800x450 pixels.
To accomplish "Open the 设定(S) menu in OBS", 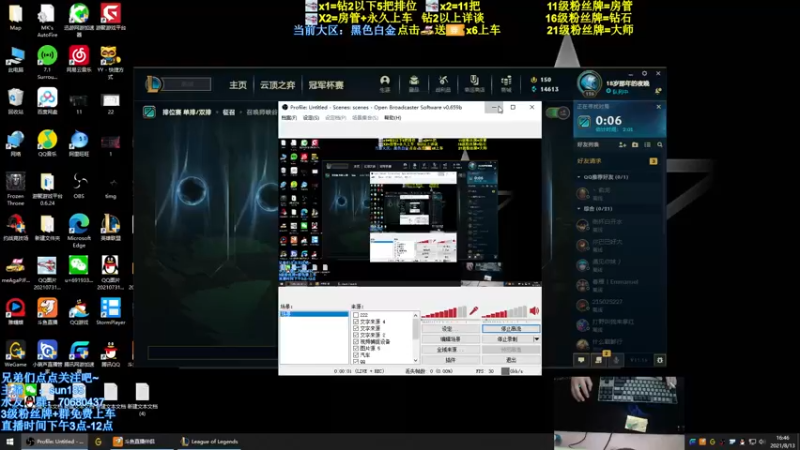I will (311, 118).
